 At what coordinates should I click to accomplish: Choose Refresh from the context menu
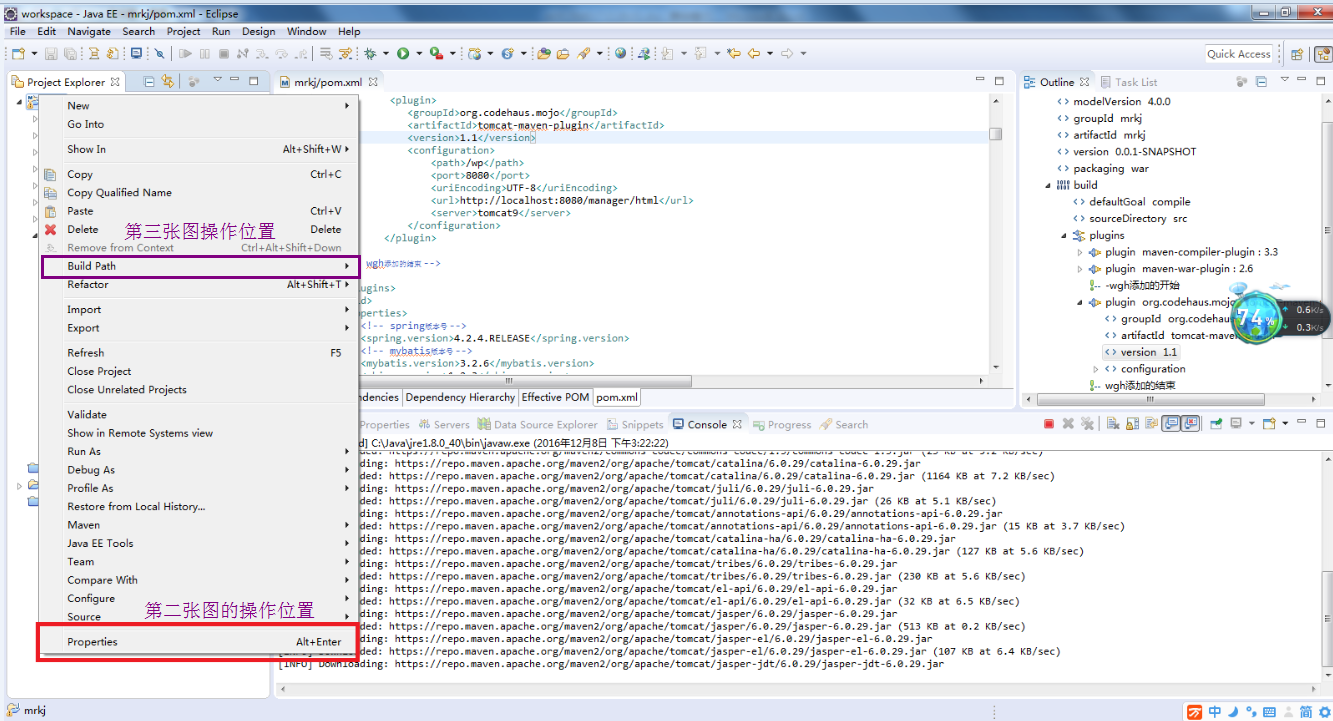(x=200, y=353)
